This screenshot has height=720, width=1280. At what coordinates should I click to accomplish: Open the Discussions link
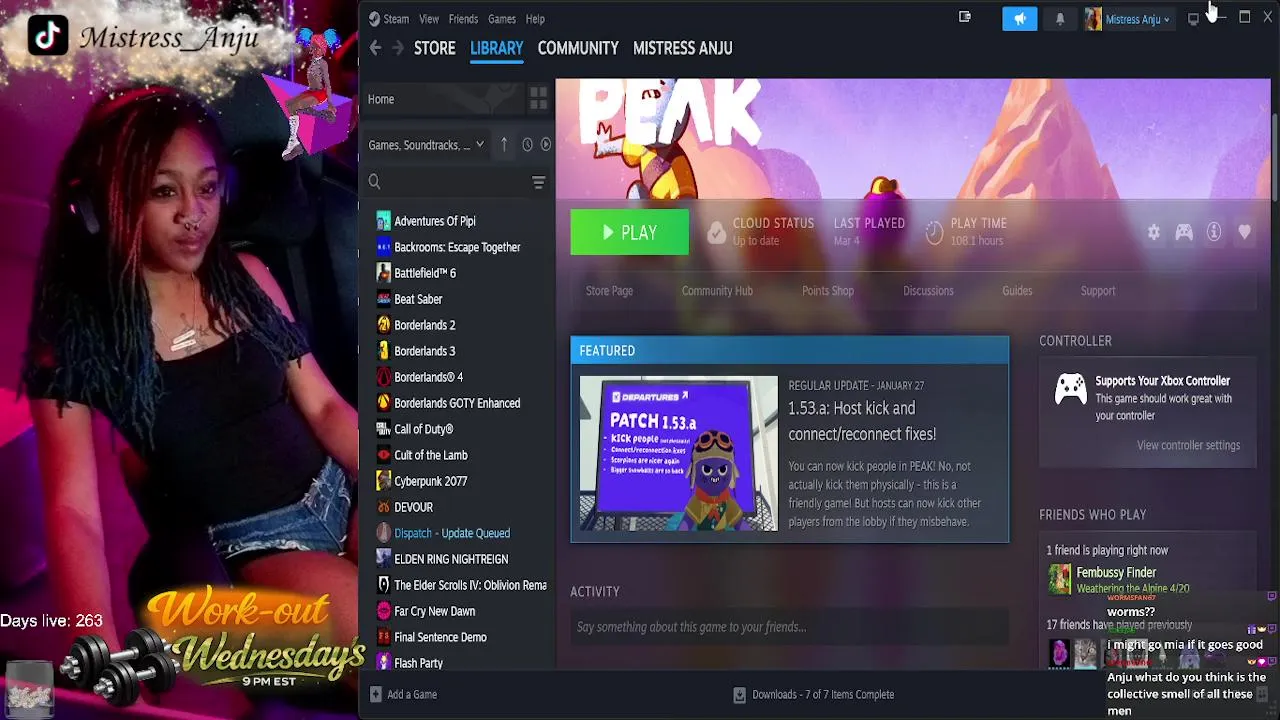(928, 291)
